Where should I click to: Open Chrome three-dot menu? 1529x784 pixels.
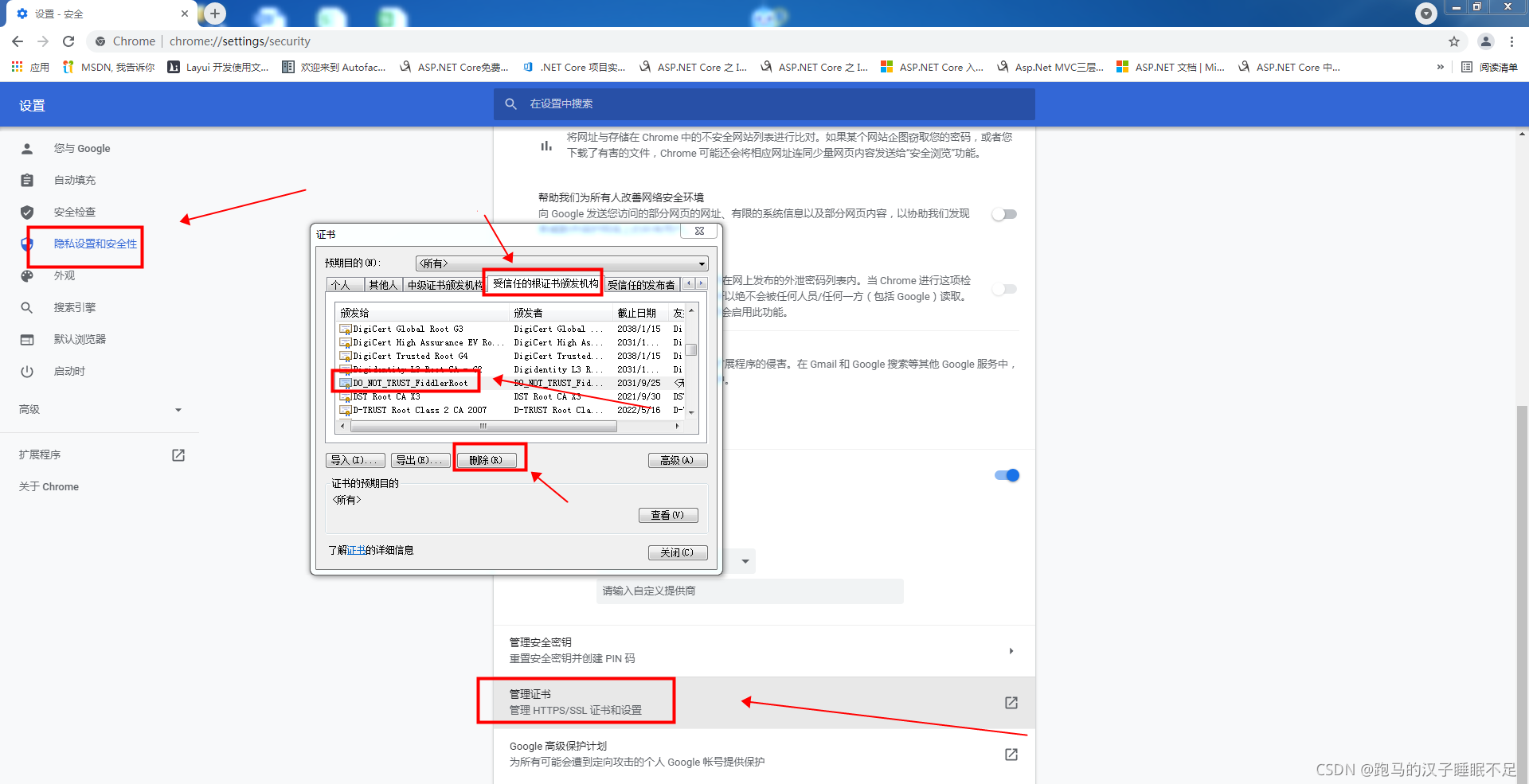[1511, 41]
